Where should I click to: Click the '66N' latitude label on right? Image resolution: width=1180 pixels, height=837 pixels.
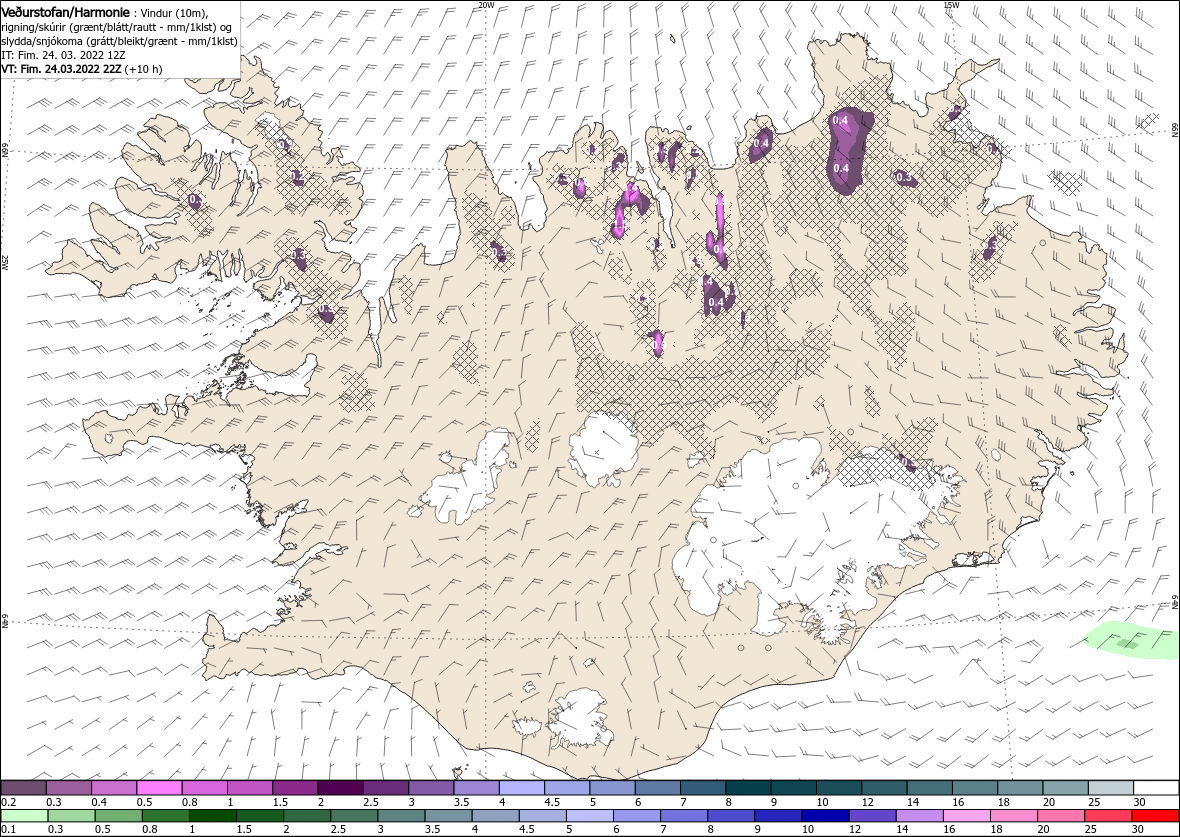(x=1175, y=130)
